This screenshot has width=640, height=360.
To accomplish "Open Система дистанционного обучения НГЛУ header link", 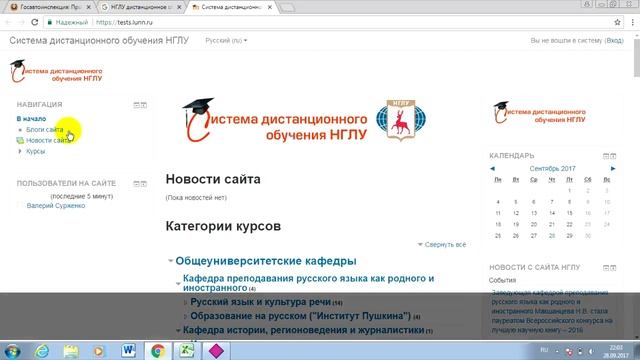I will click(99, 40).
